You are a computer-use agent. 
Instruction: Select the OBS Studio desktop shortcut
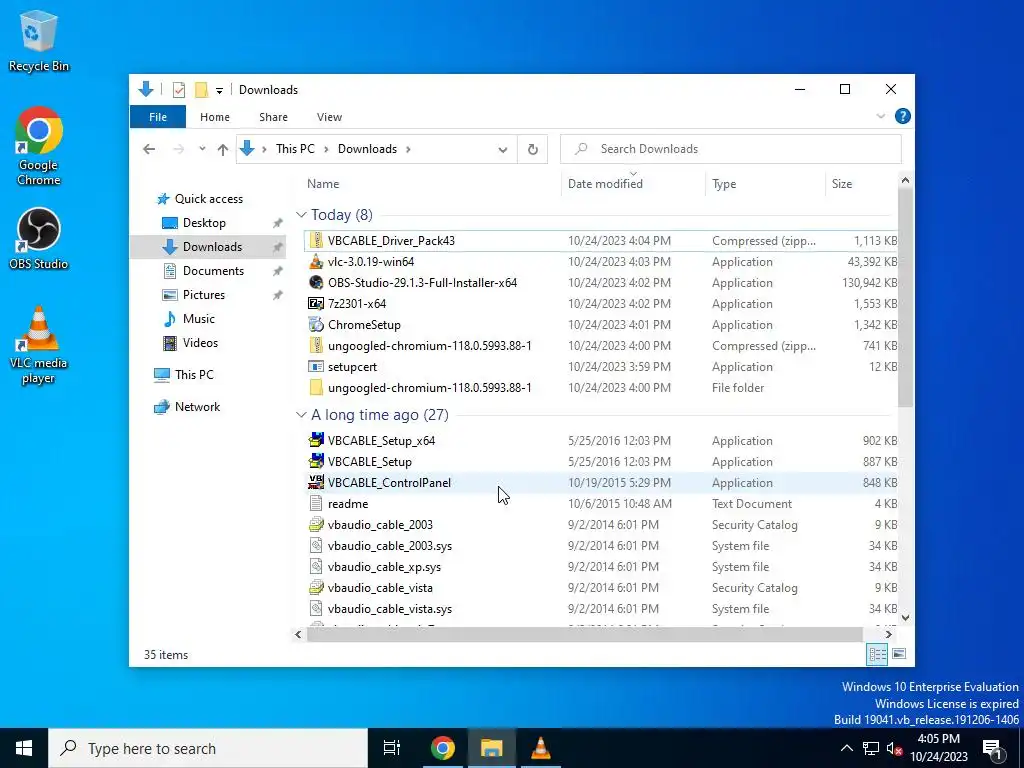[x=39, y=239]
